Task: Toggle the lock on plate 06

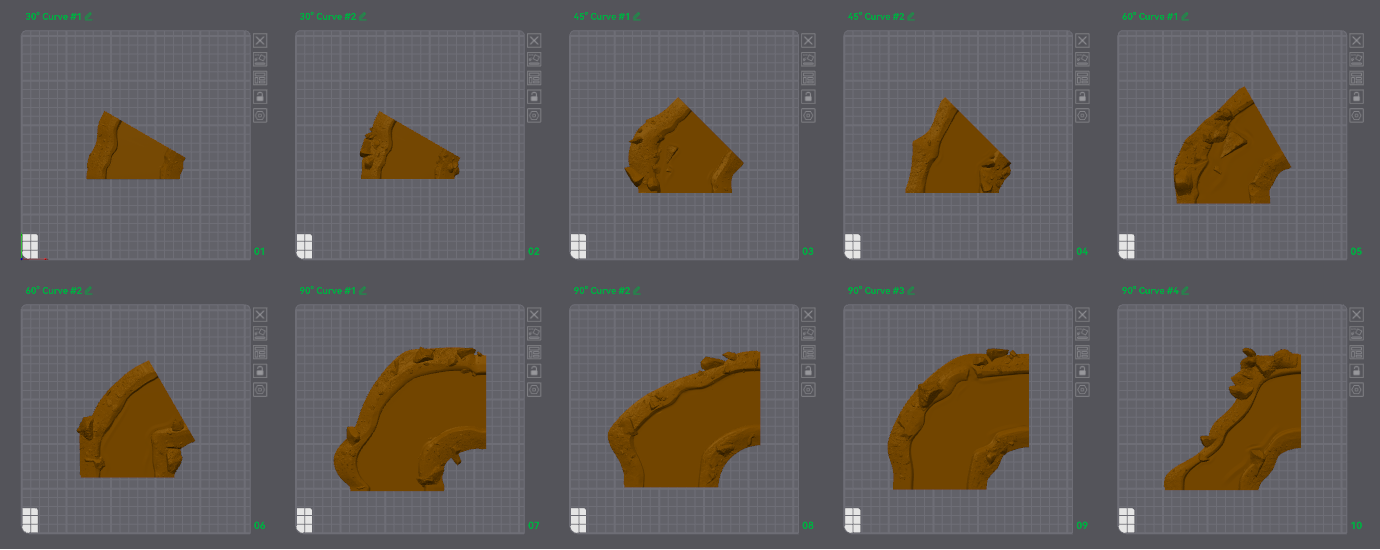Action: click(x=260, y=371)
